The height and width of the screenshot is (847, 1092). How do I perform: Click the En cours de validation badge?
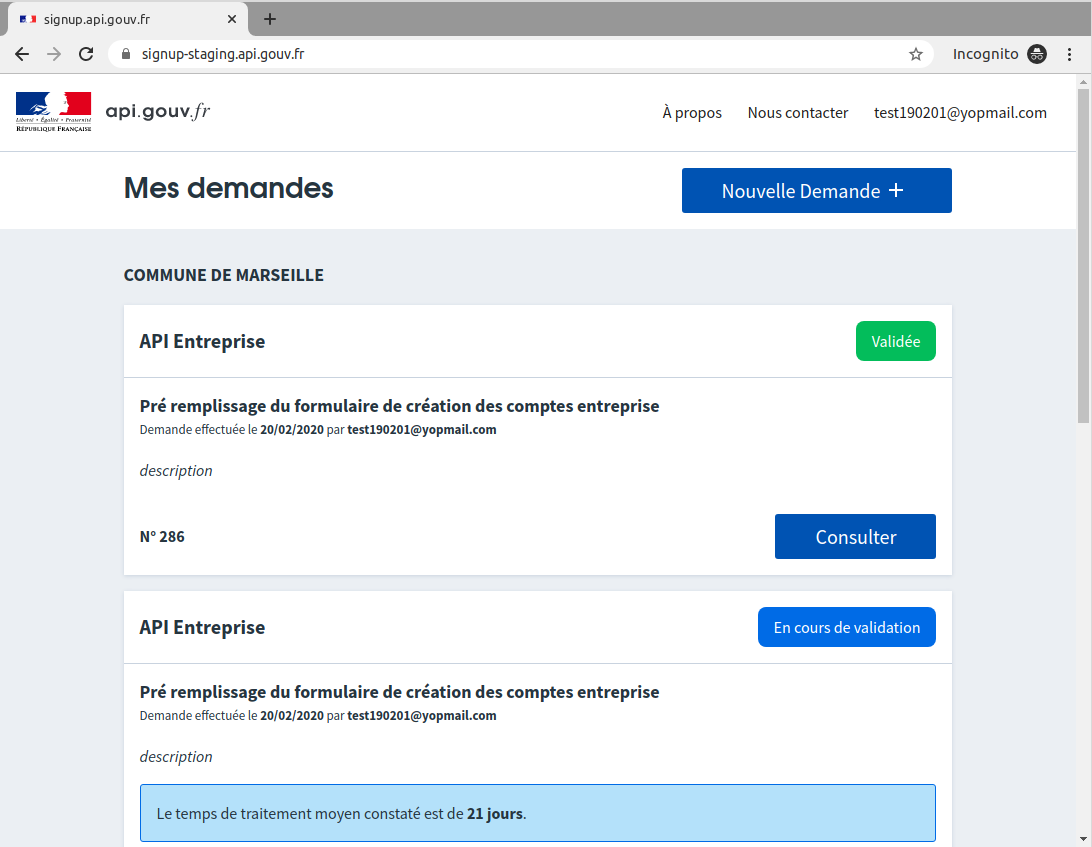pos(846,627)
